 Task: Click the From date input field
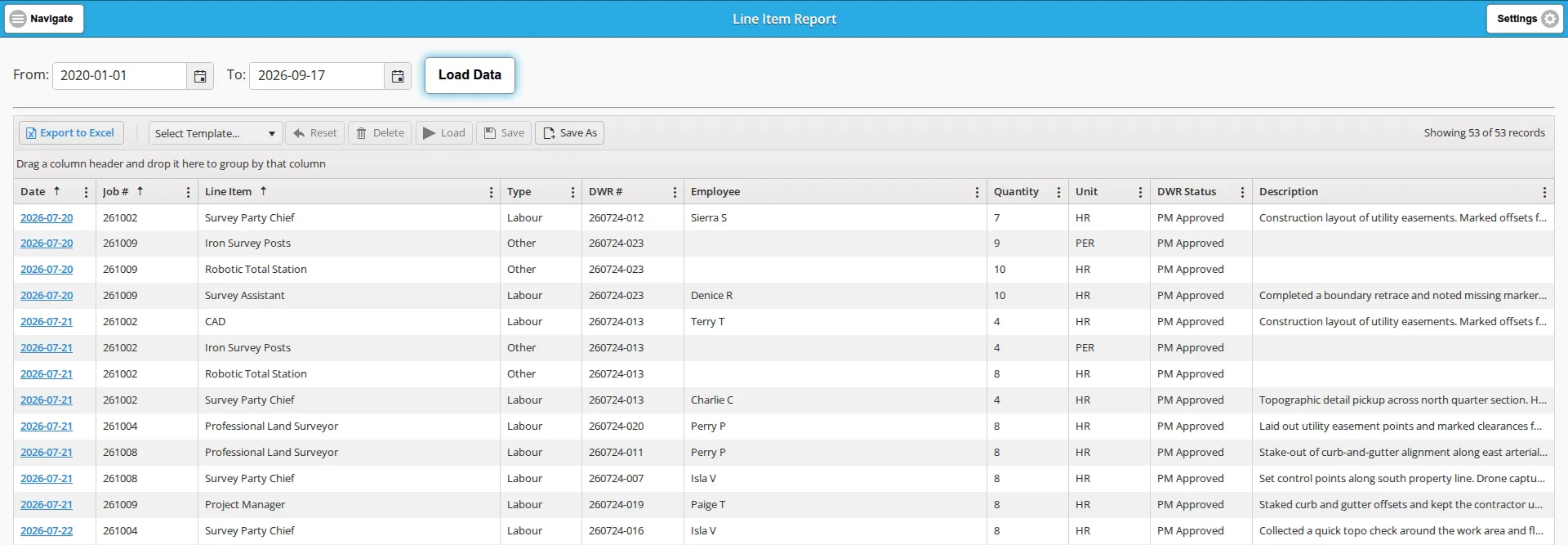click(x=120, y=76)
